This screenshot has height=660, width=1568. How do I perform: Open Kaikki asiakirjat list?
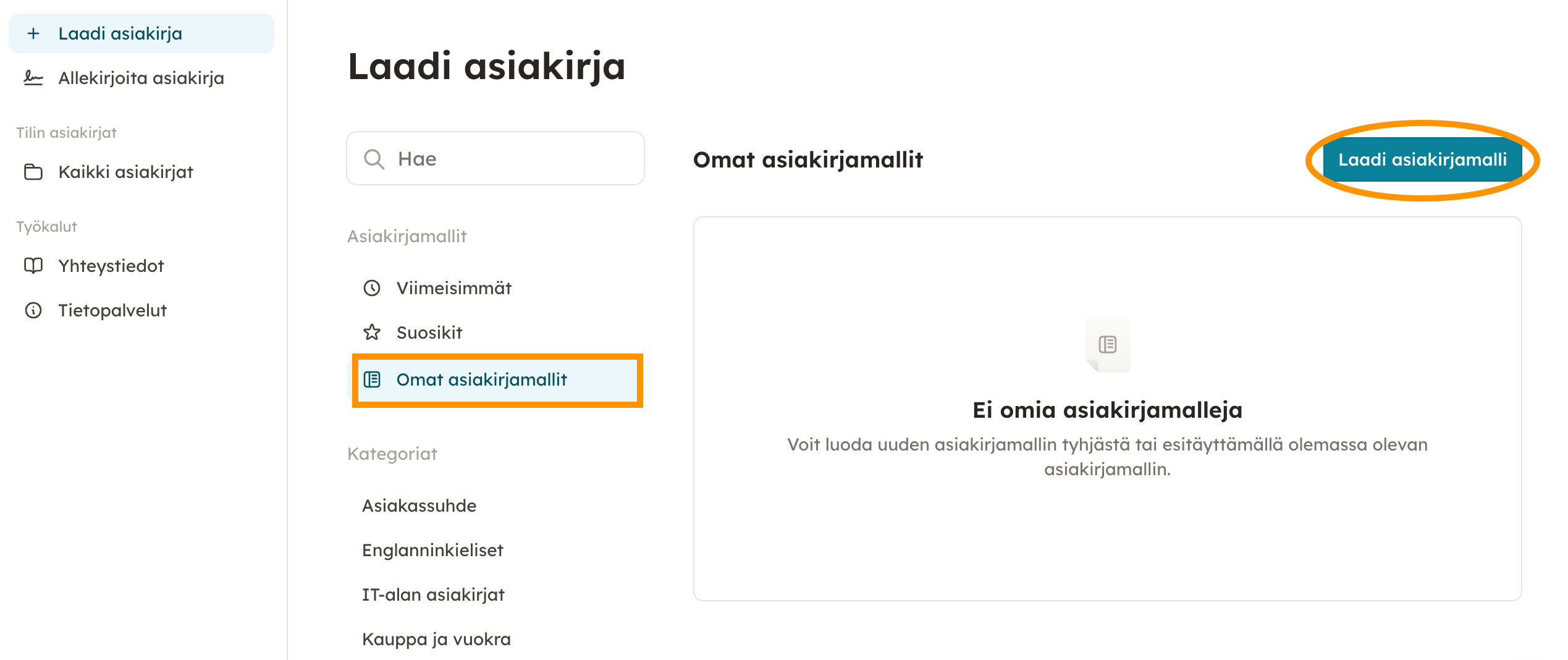click(125, 172)
